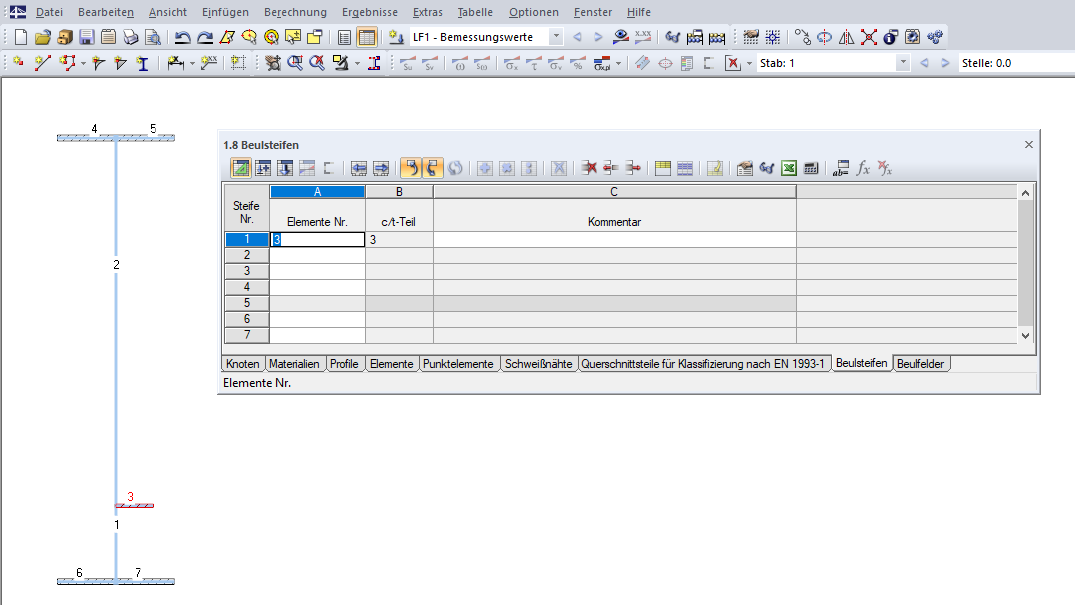This screenshot has width=1075, height=605.
Task: Click the Stelle: 0.0 location field
Action: click(x=1017, y=63)
